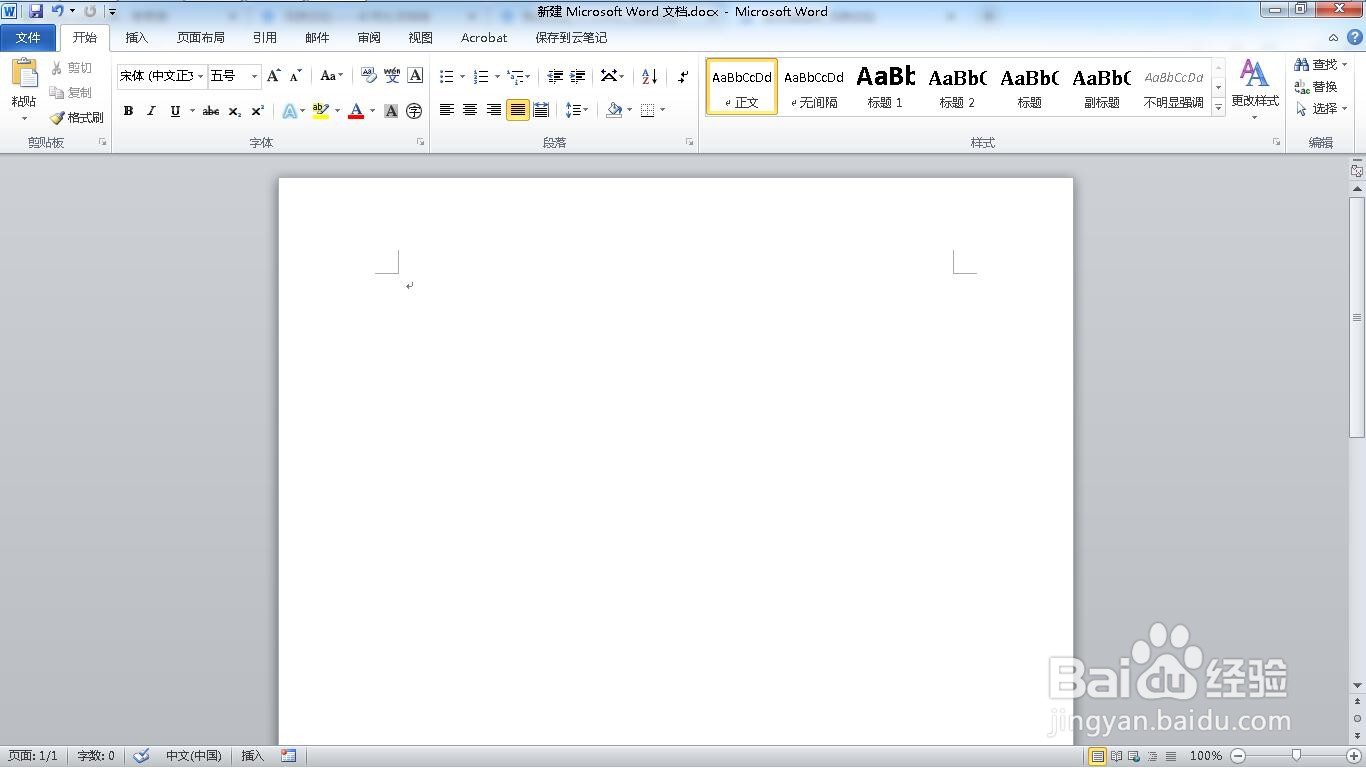Toggle Justify alignment (highlighted)

point(517,110)
